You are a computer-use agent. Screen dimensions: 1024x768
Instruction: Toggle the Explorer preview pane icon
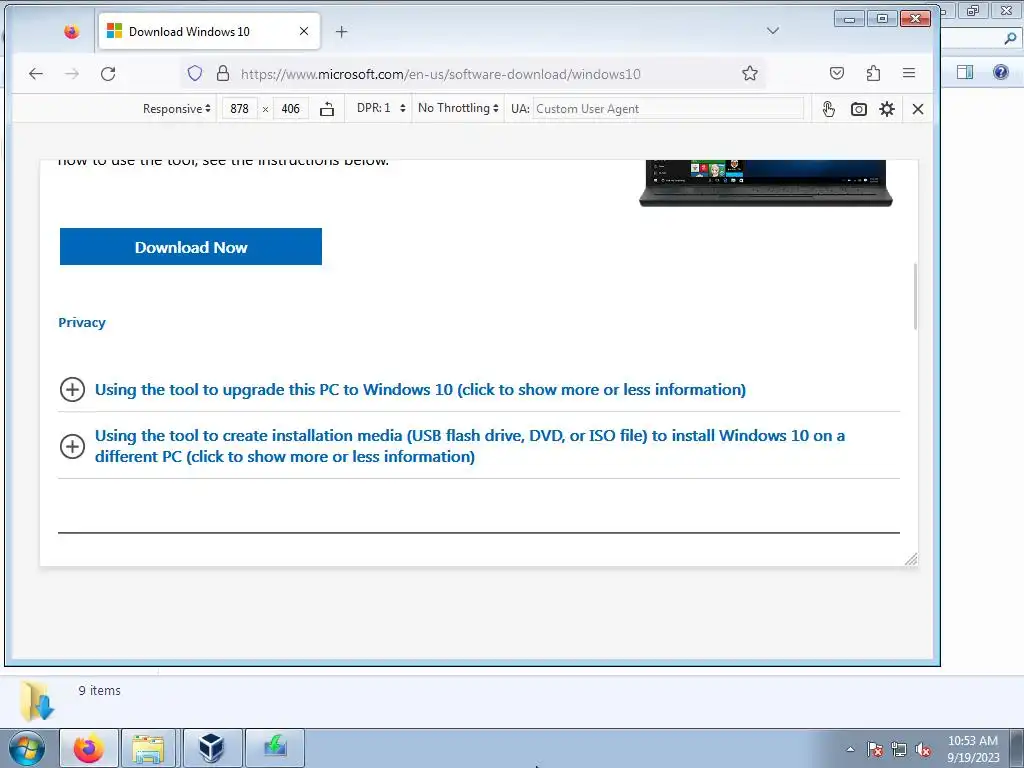tap(965, 72)
